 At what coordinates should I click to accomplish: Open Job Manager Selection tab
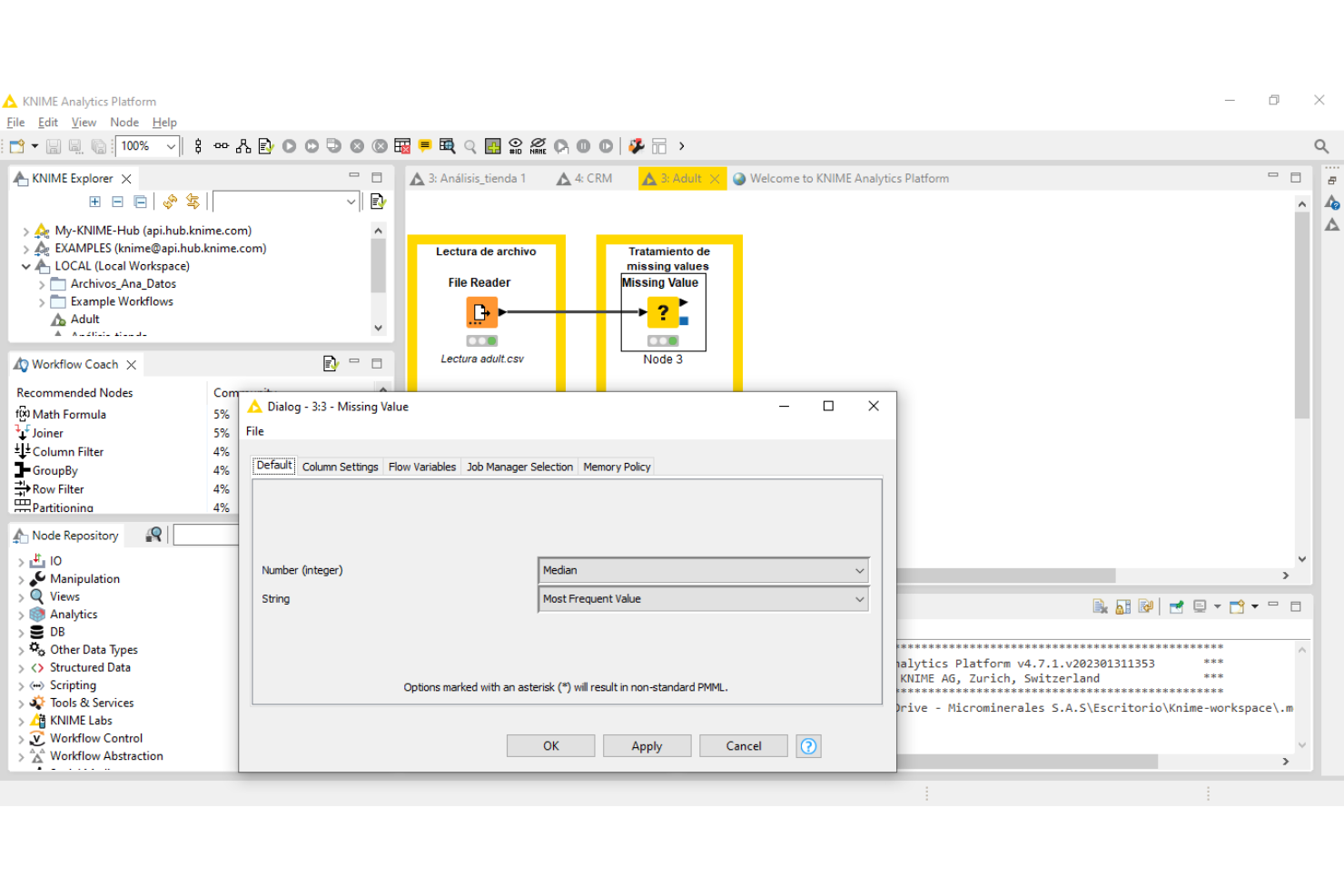pyautogui.click(x=519, y=468)
